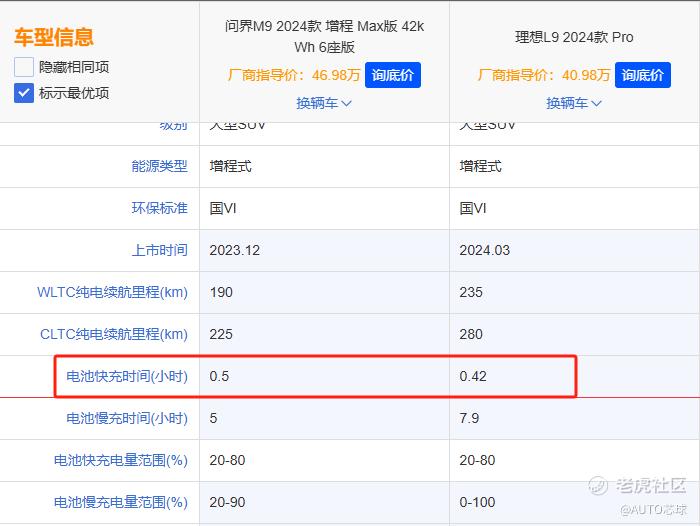Click 询底价 button for 问界M9
The width and height of the screenshot is (700, 526).
pyautogui.click(x=392, y=75)
